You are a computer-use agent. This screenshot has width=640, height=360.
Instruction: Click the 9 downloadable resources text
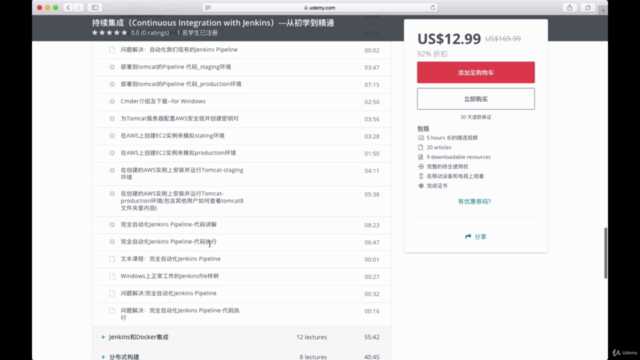coord(458,157)
